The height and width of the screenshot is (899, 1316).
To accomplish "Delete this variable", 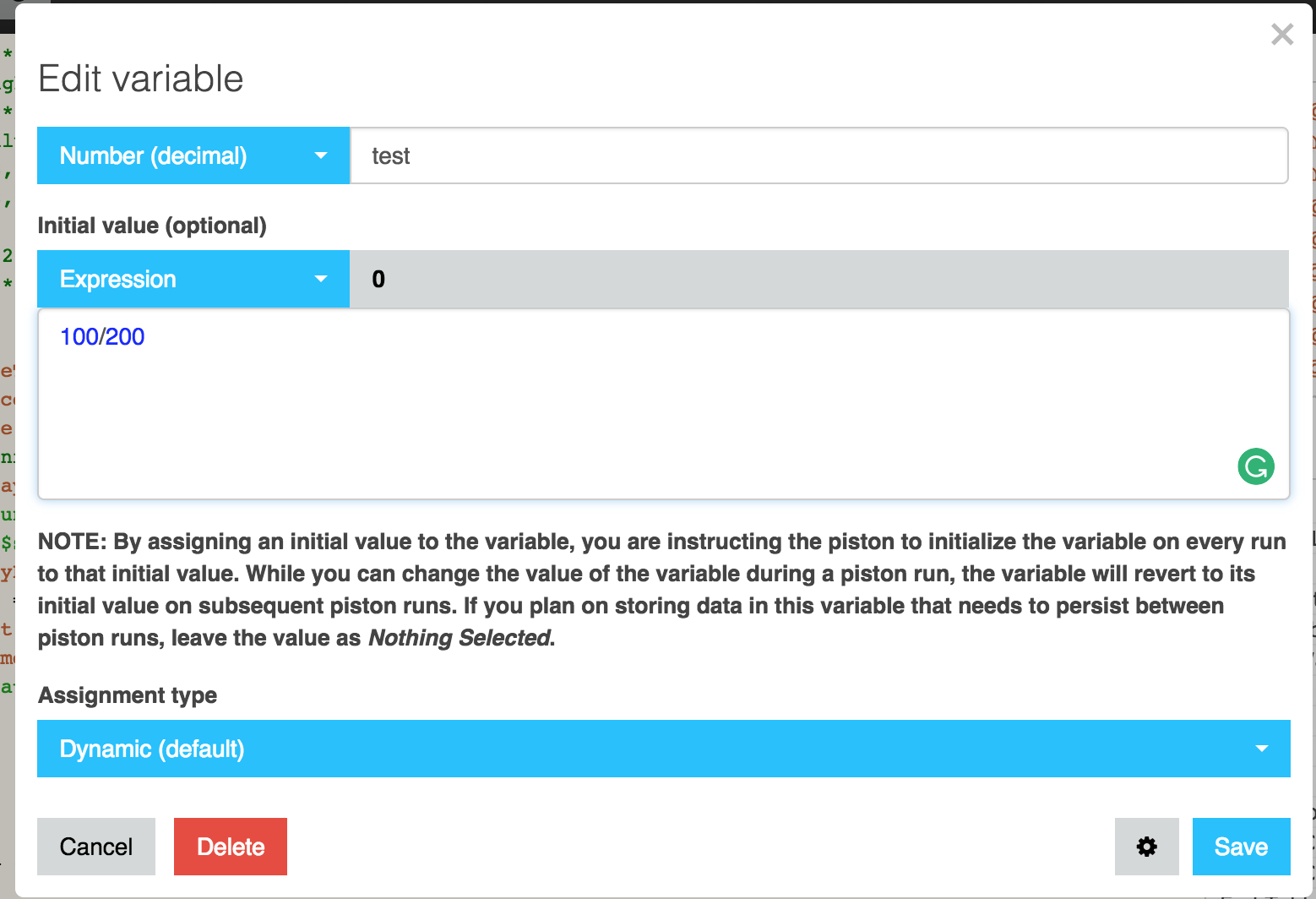I will click(x=231, y=847).
